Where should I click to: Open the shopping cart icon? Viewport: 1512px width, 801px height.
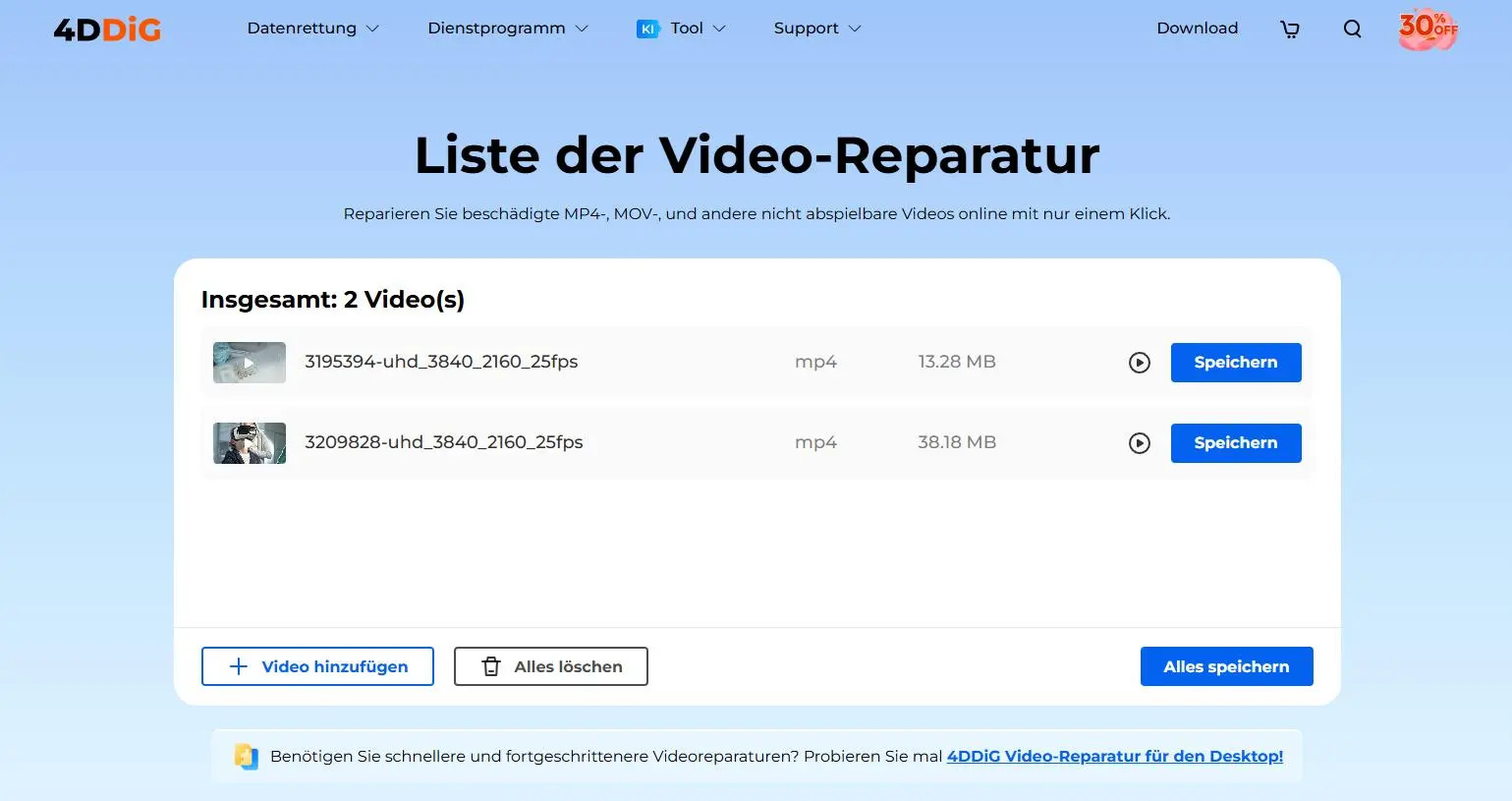coord(1290,29)
